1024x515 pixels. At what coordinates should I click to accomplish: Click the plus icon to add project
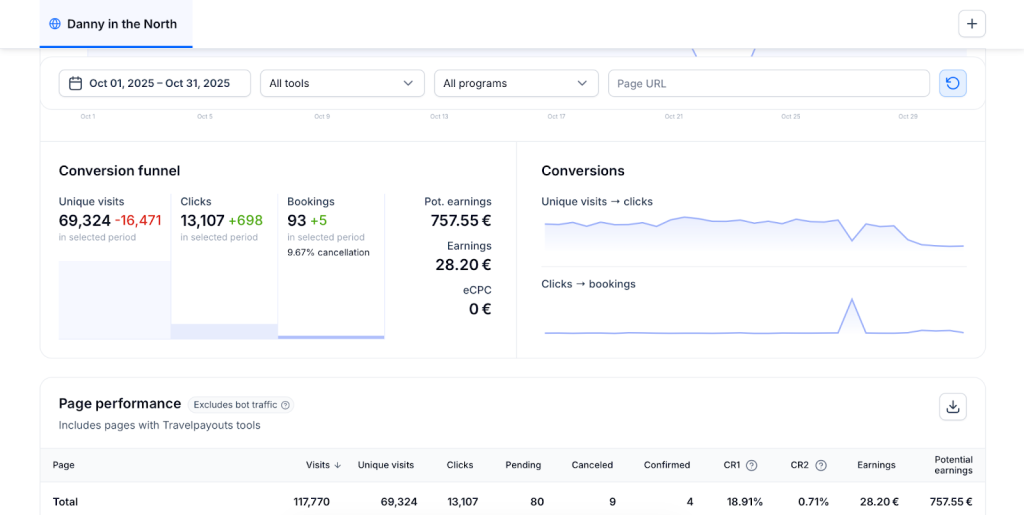tap(971, 24)
